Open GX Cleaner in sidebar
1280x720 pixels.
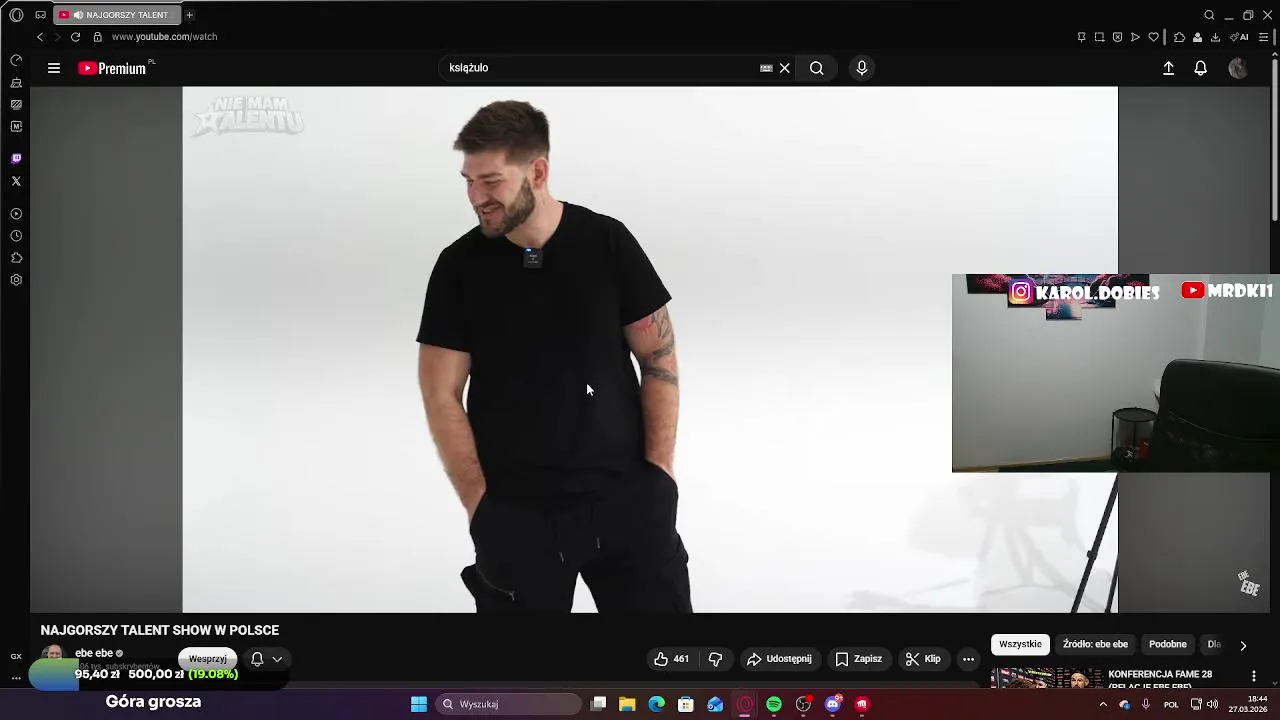pos(16,83)
